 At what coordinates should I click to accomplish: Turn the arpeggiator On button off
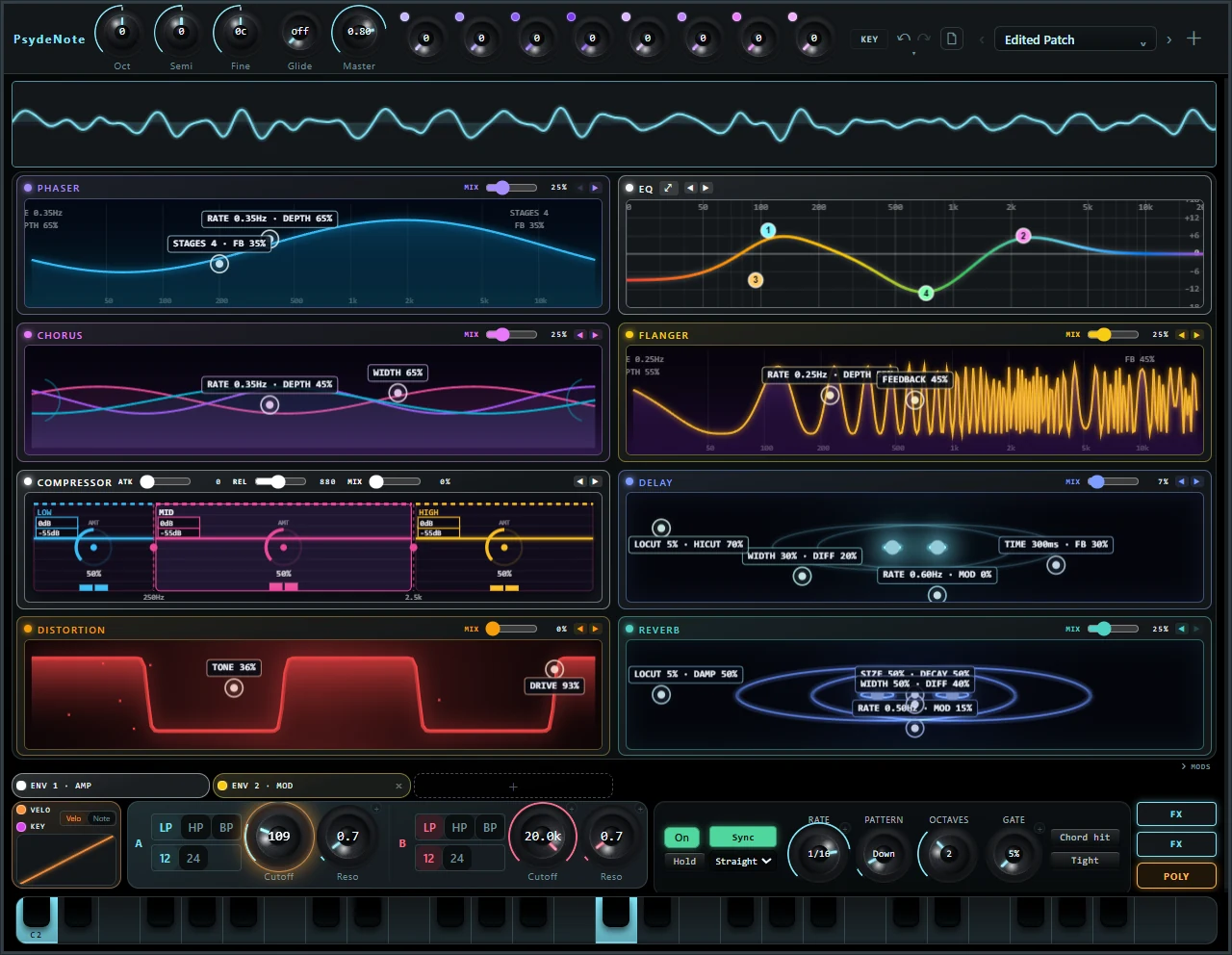pyautogui.click(x=681, y=838)
